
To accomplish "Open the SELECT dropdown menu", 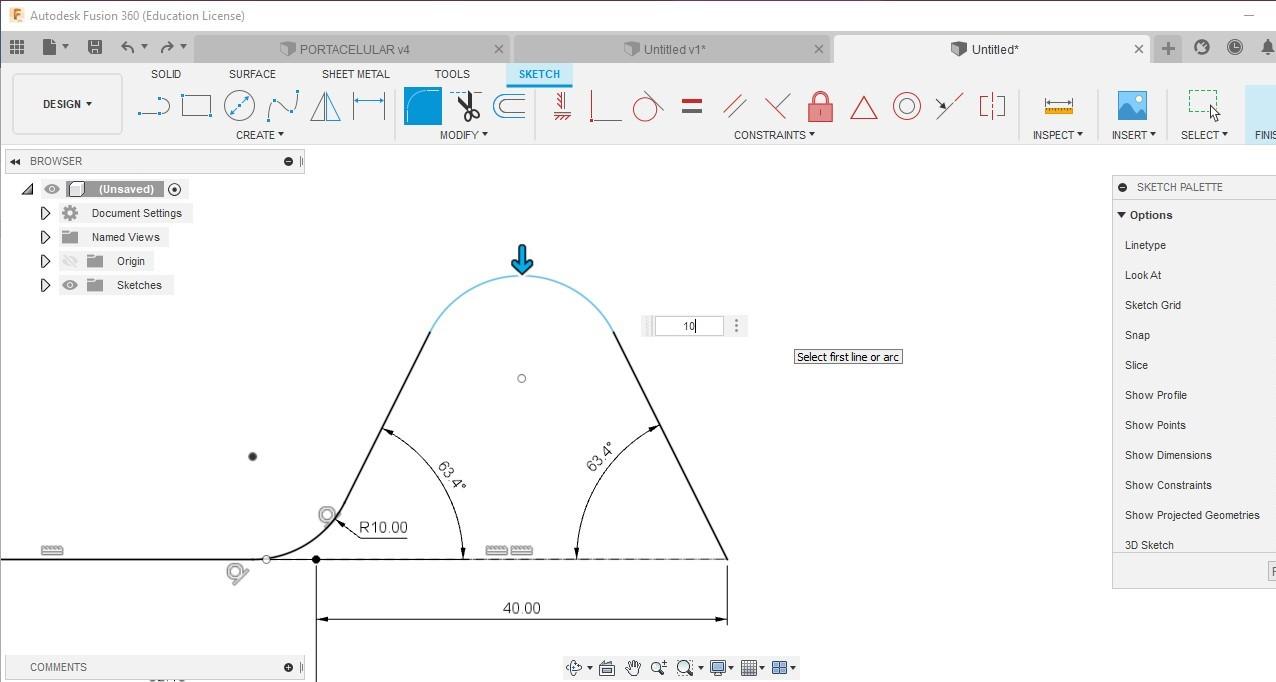I will coord(1203,135).
